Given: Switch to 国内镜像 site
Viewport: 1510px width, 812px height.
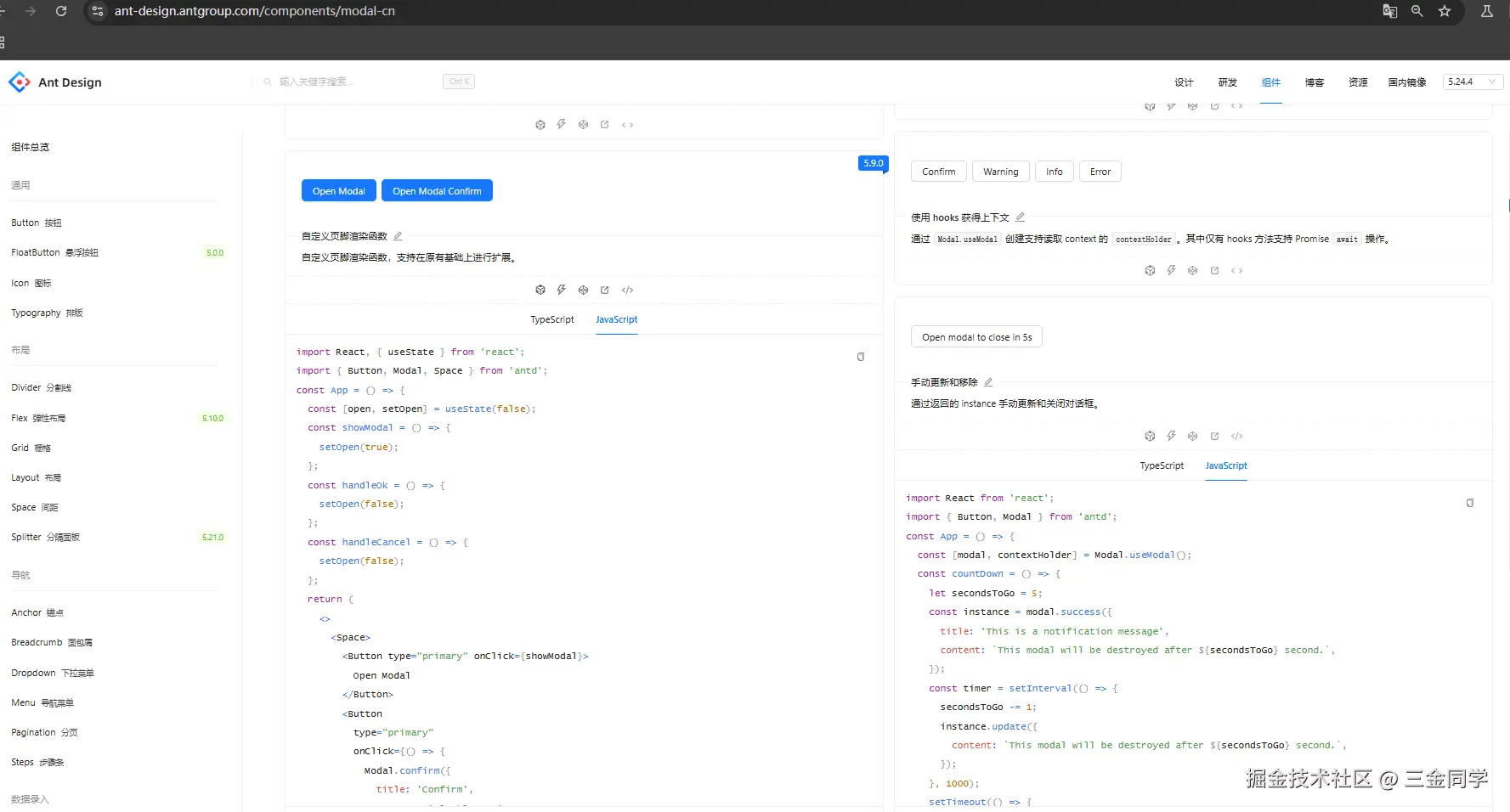Looking at the screenshot, I should 1407,82.
